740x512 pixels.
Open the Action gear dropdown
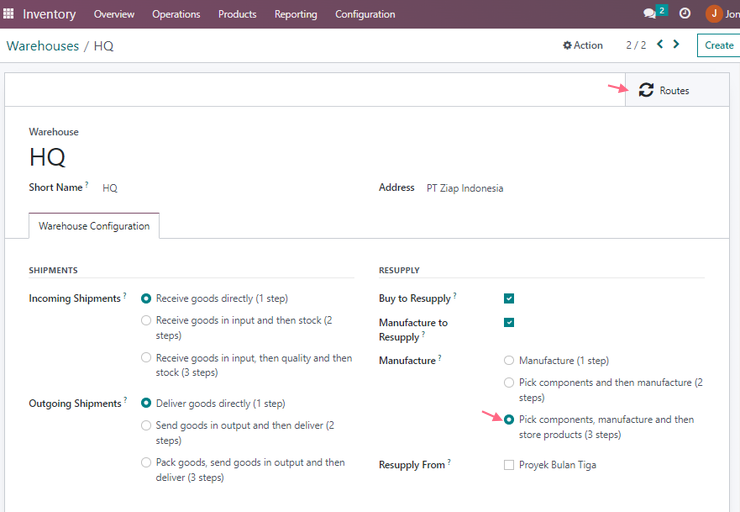pyautogui.click(x=583, y=45)
